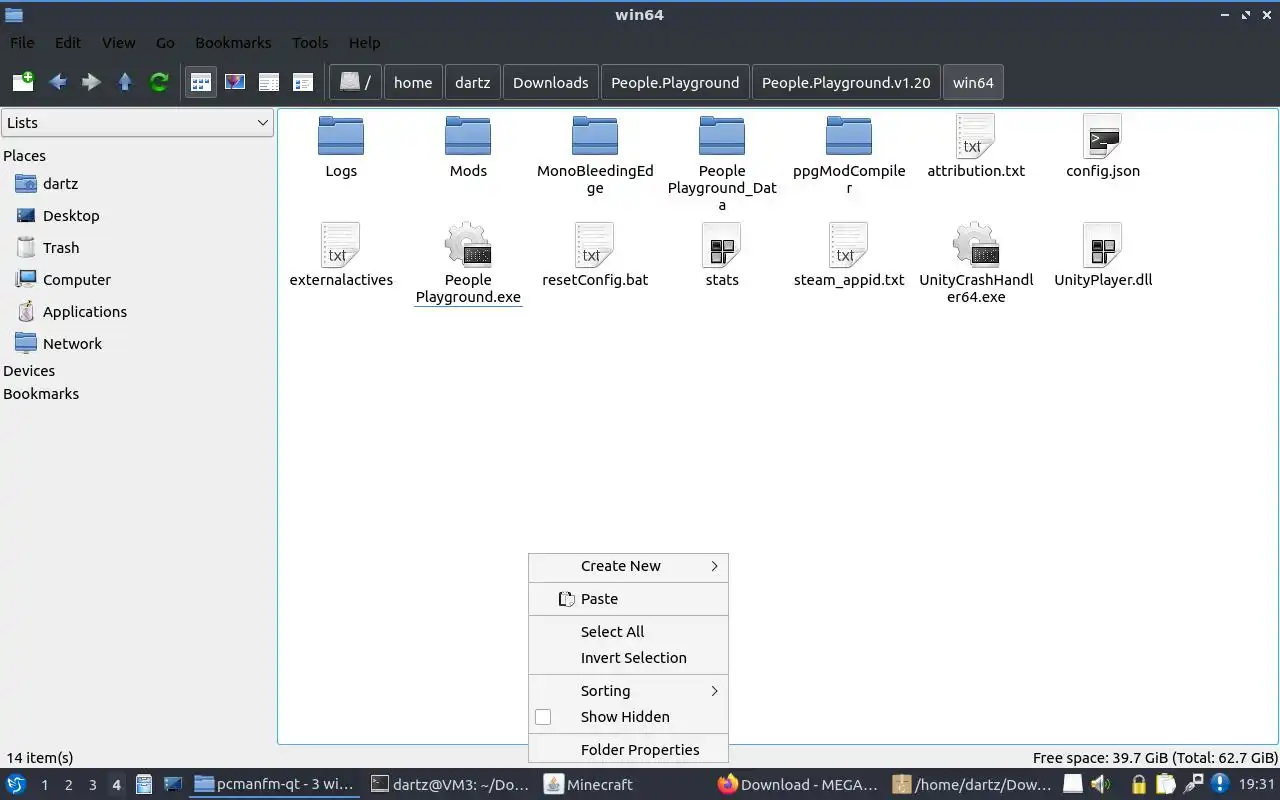The height and width of the screenshot is (800, 1280).
Task: Select the ppgModCompiler folder
Action: coord(849,155)
